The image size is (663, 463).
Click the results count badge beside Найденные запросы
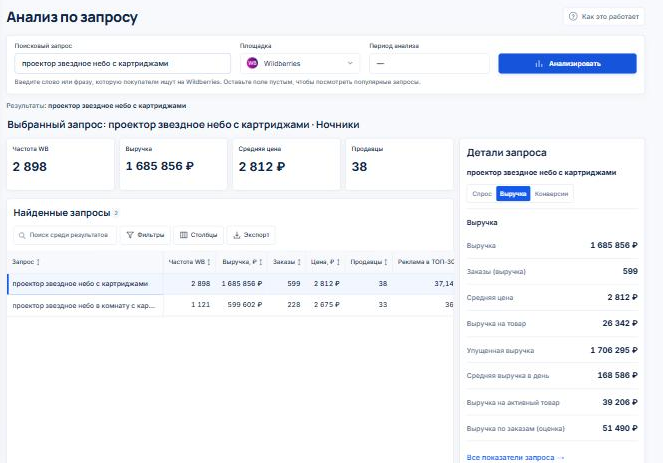(116, 213)
